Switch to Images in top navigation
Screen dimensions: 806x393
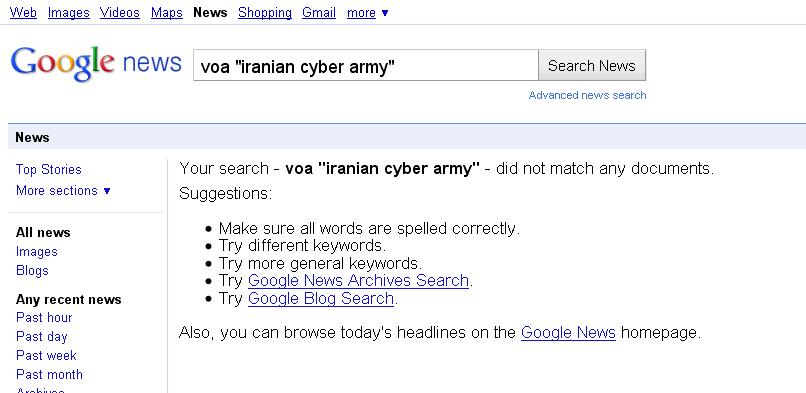tap(69, 13)
